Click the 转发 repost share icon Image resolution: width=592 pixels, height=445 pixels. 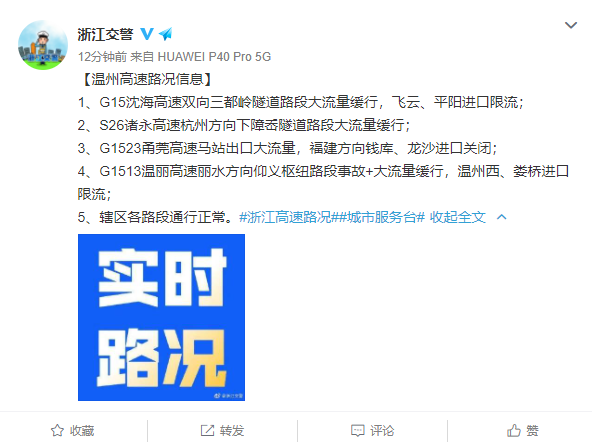point(207,430)
